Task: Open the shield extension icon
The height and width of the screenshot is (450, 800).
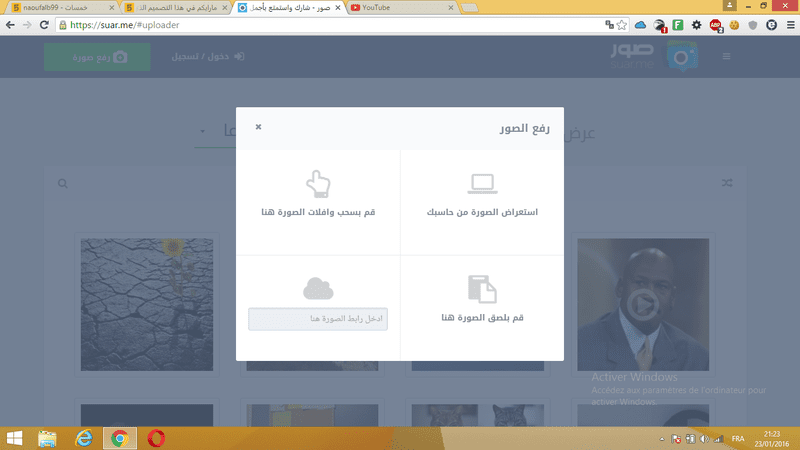Action: tap(753, 25)
